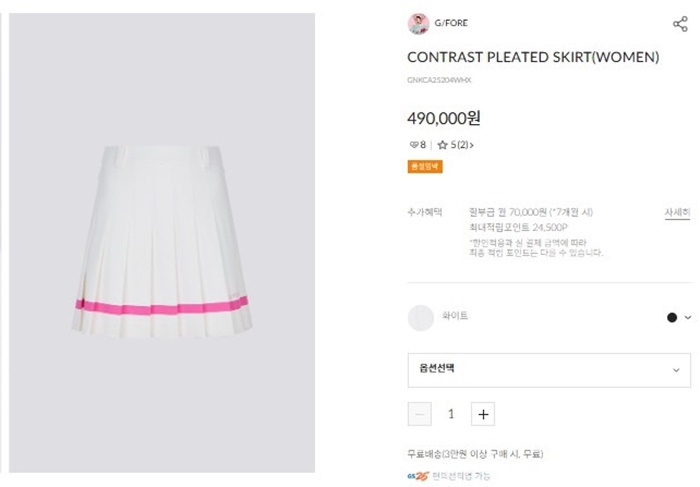Click the orange product badge

pos(425,167)
